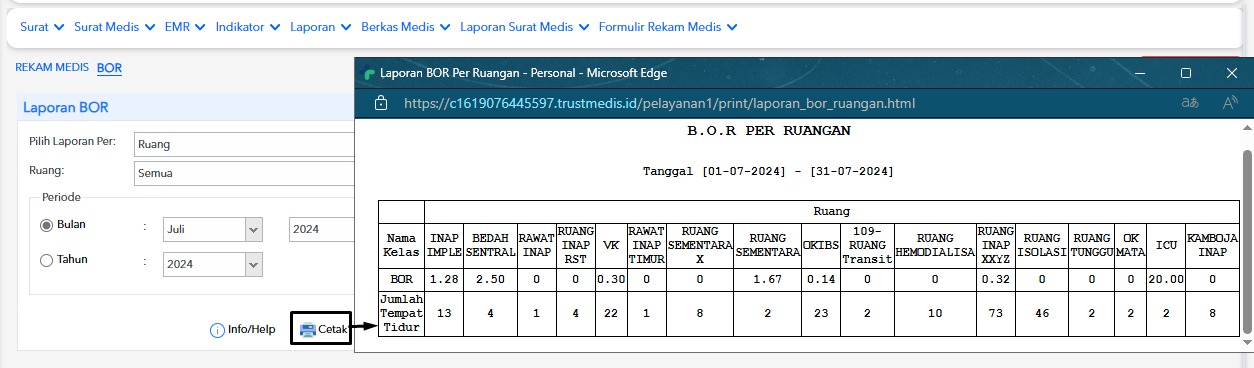Viewport: 1254px width, 368px height.
Task: Click the padlock site info icon
Action: click(x=380, y=103)
